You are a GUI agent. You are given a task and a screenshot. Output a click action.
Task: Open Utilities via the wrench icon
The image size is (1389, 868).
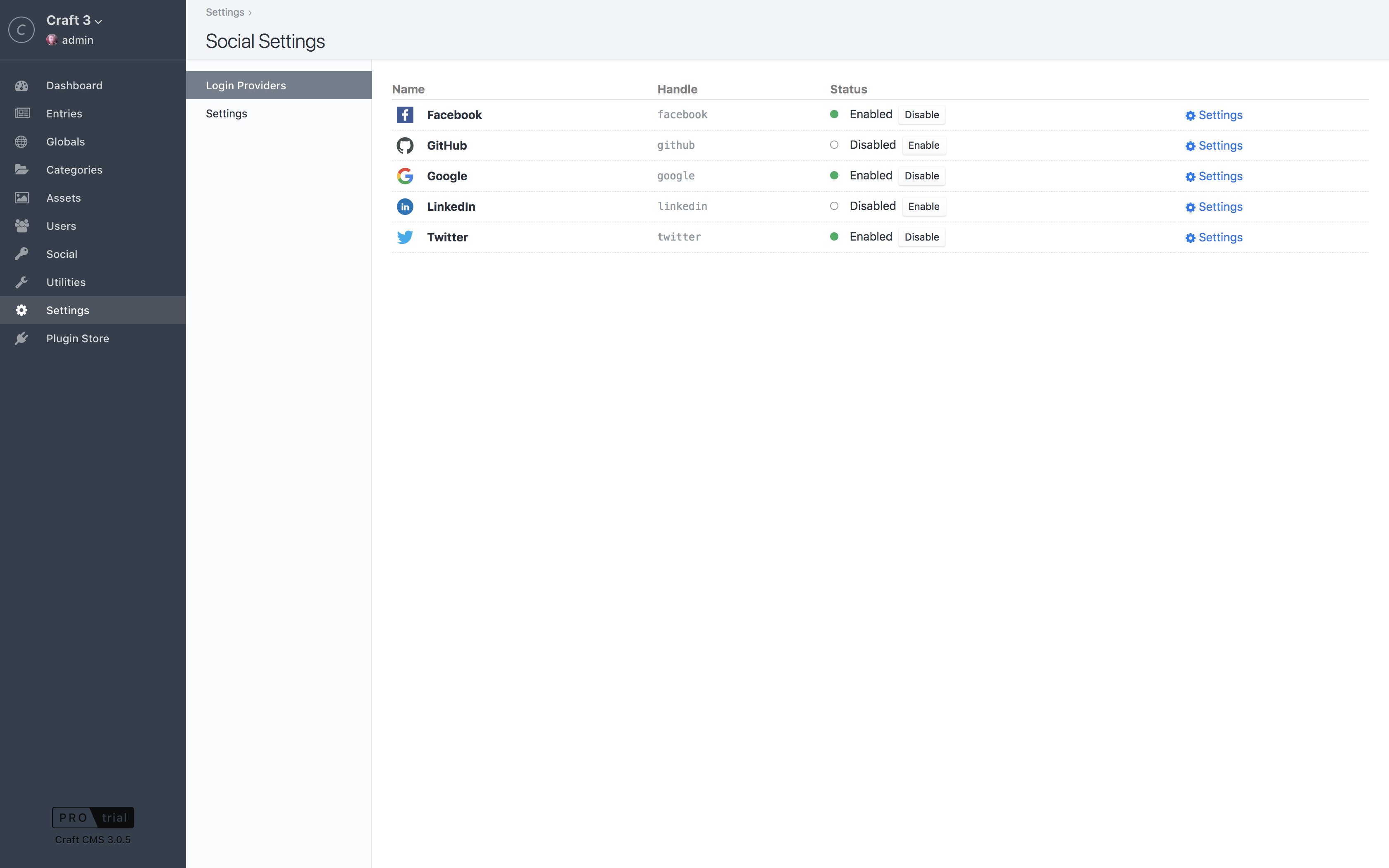click(22, 282)
